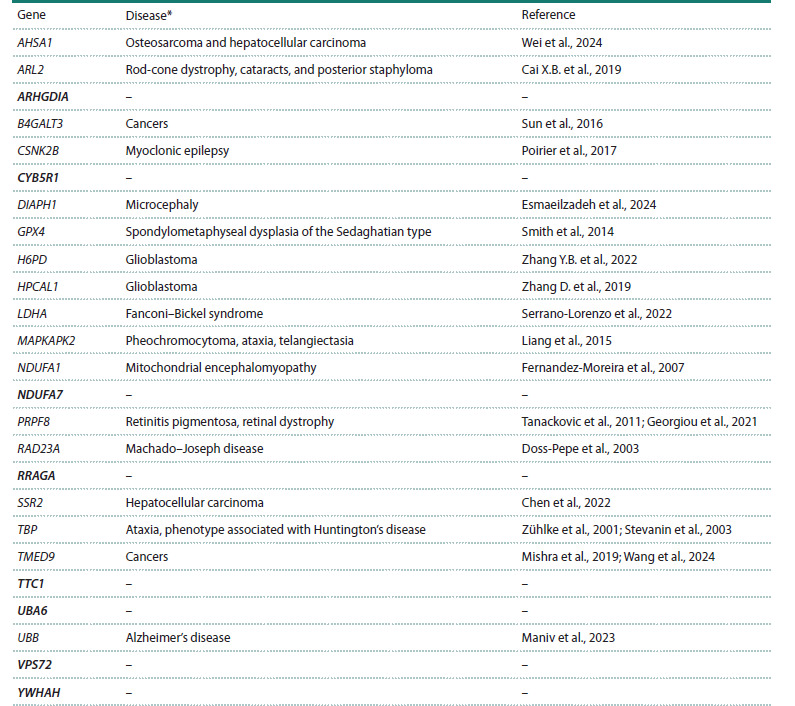Select the bold gene CYB5R1

(38, 178)
